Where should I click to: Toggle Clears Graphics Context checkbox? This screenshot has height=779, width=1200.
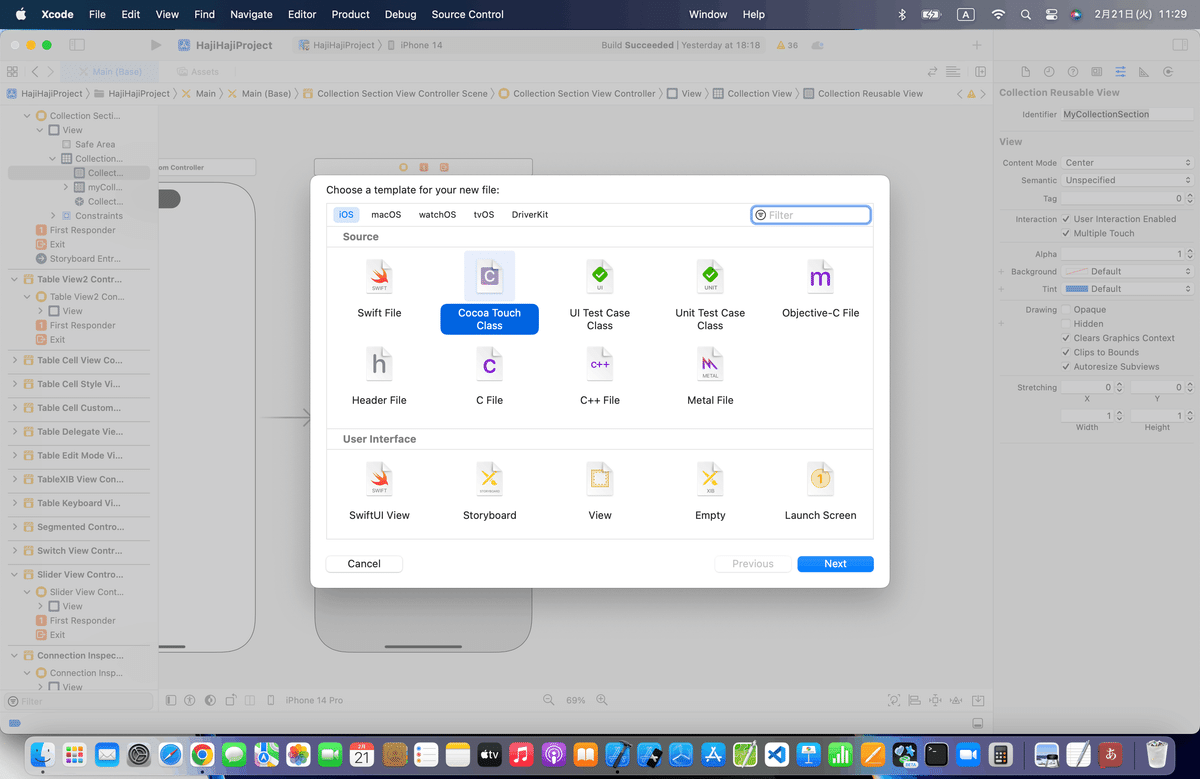1066,338
